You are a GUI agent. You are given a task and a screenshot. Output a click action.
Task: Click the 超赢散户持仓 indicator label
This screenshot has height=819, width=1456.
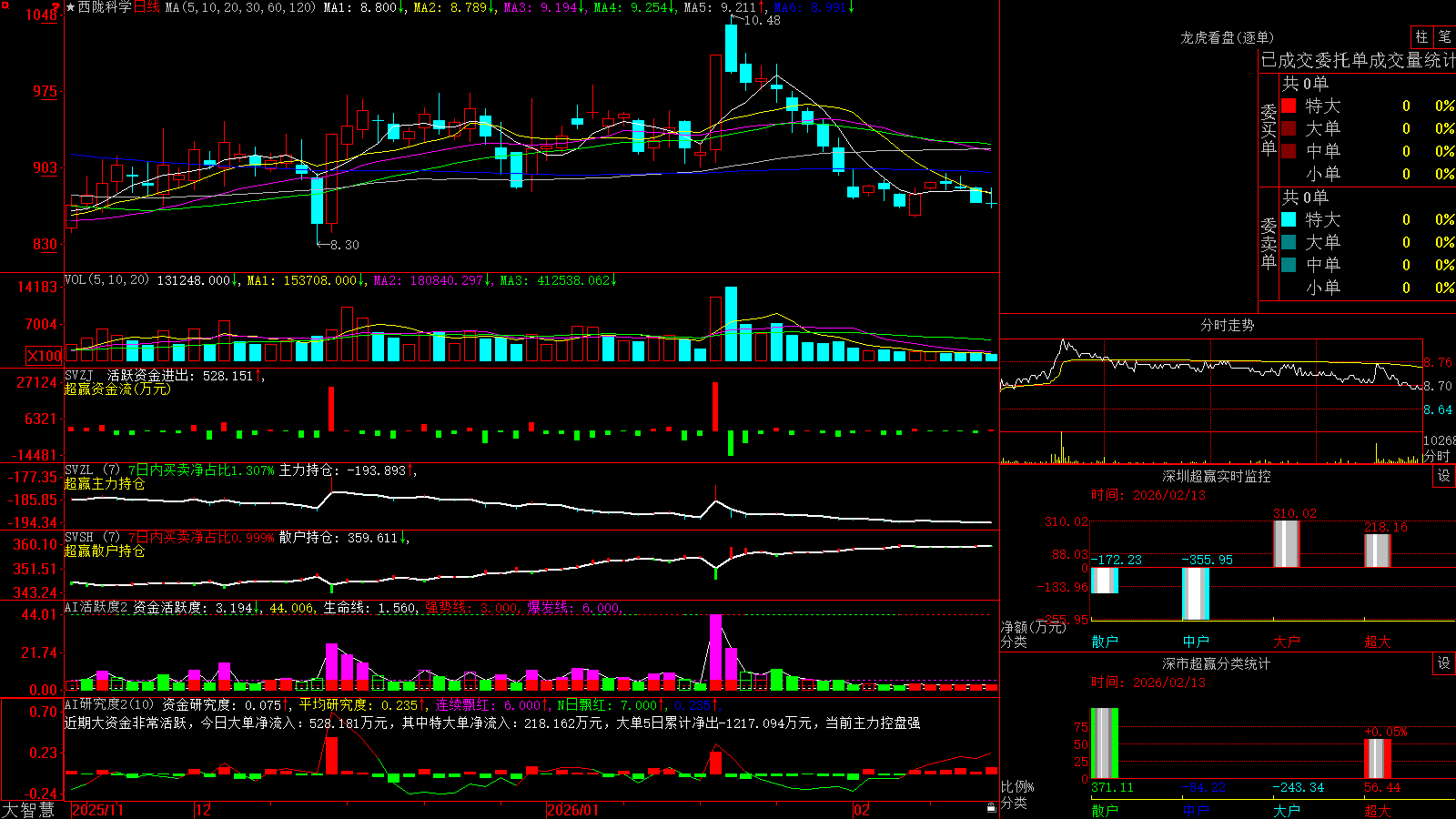(x=105, y=551)
